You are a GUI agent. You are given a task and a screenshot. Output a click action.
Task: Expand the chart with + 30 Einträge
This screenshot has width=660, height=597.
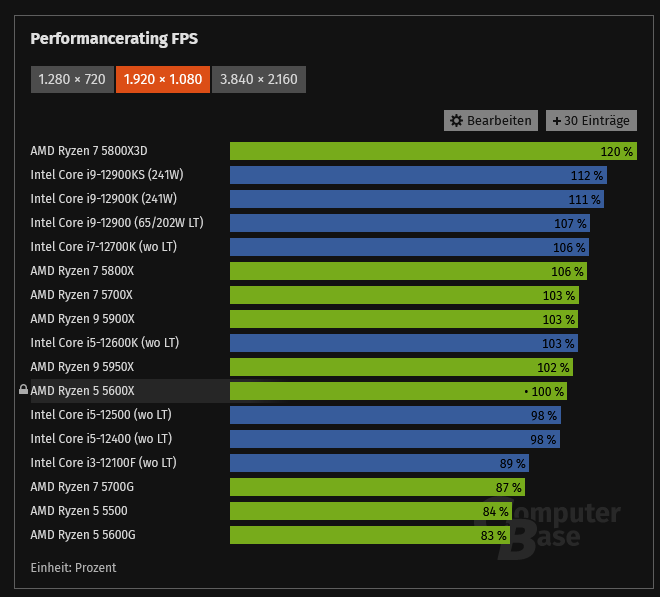pos(591,120)
